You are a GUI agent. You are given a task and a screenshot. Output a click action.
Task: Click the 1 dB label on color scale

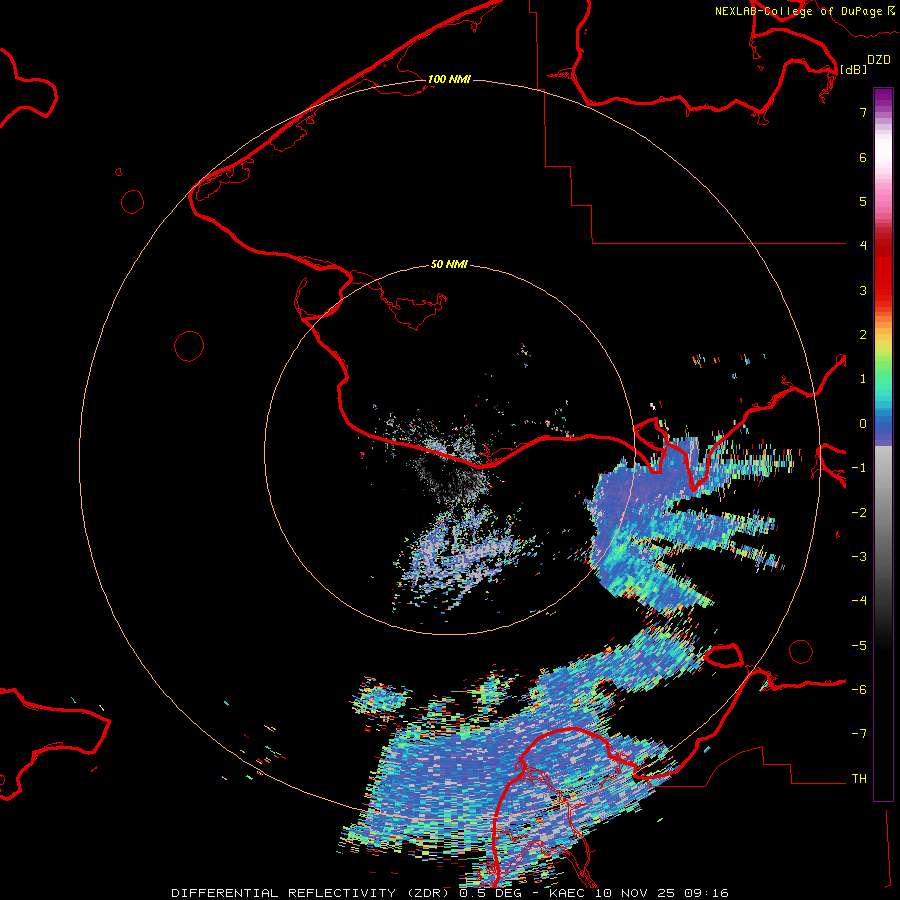(x=863, y=379)
